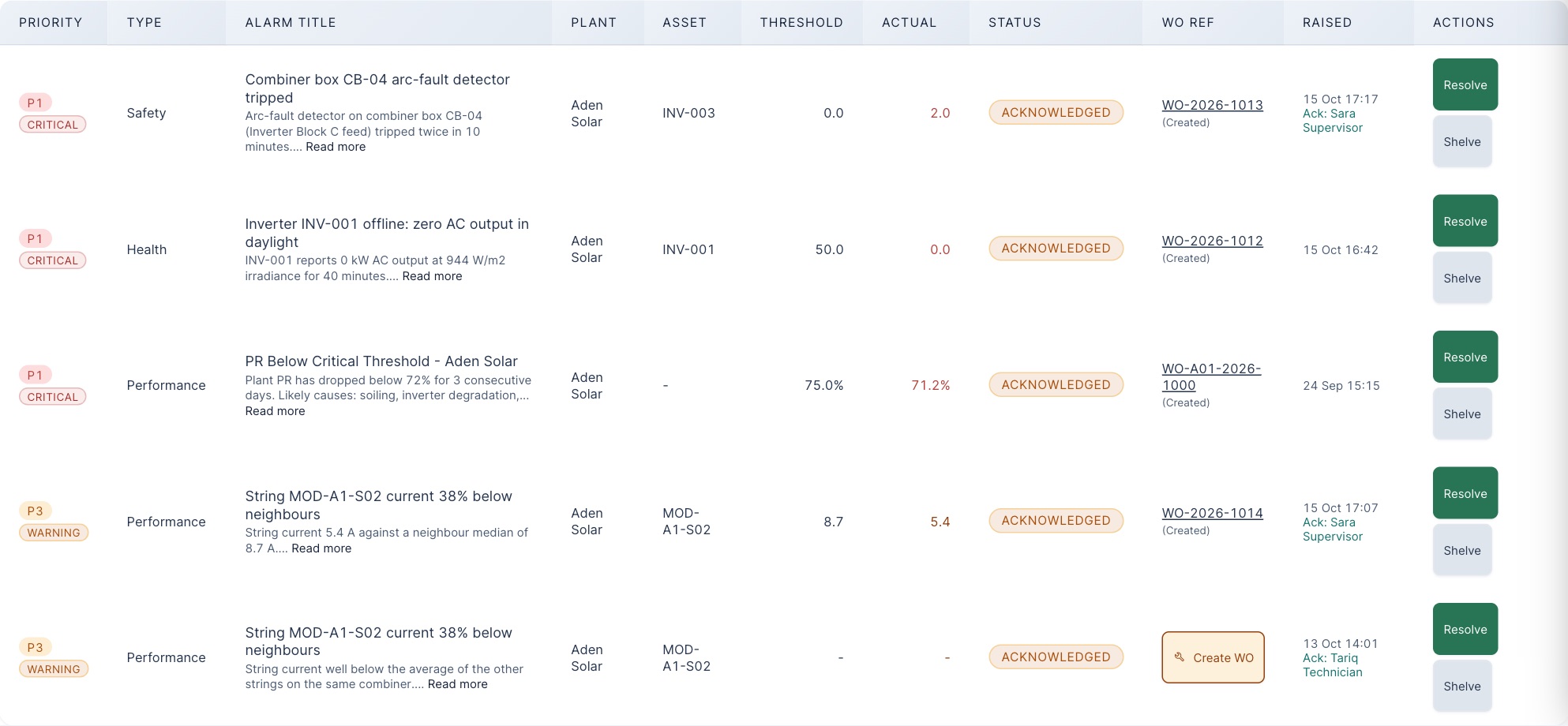Click the threshold value 75.0%
Screen dimensions: 1568x726
pos(823,385)
